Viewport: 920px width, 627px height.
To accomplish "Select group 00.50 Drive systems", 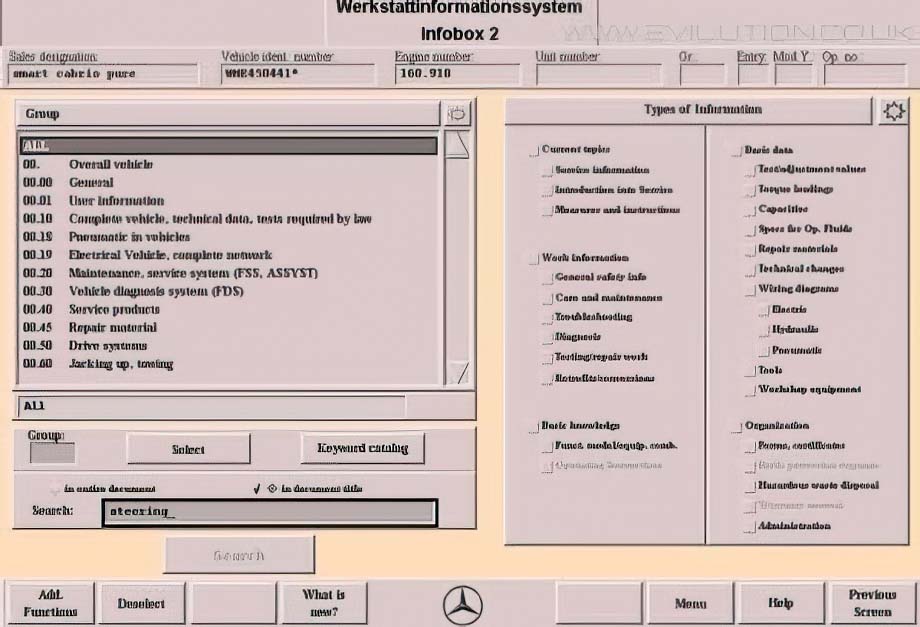I will 229,346.
